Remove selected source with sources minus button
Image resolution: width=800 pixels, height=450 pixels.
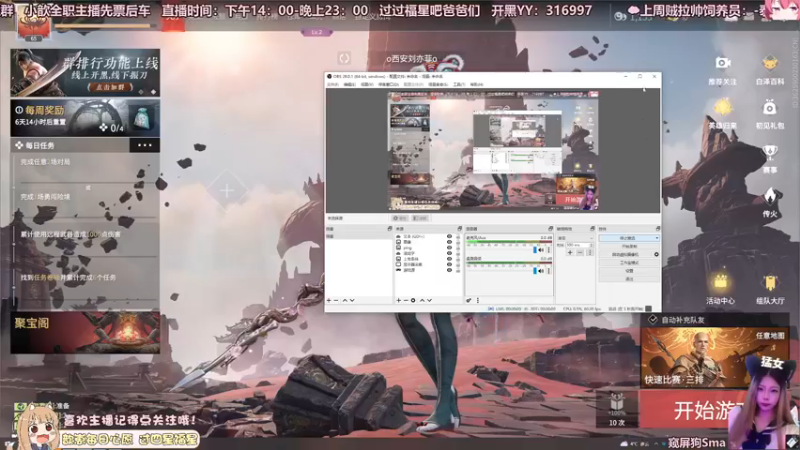click(x=406, y=301)
